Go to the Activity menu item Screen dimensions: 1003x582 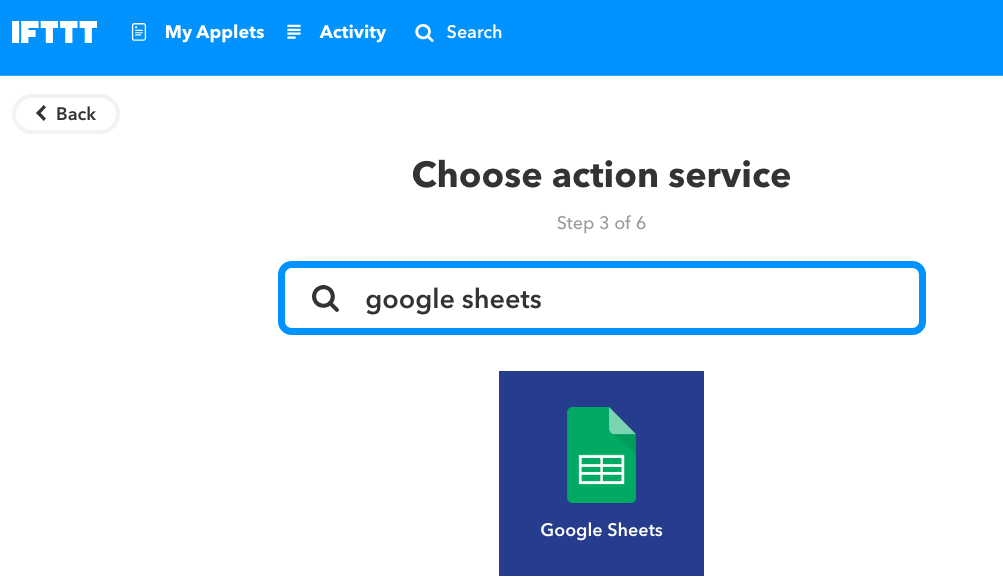coord(352,32)
